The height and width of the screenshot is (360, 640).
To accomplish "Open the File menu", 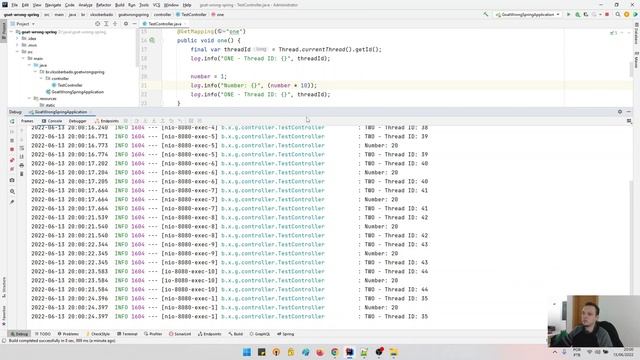I will pyautogui.click(x=14, y=5).
